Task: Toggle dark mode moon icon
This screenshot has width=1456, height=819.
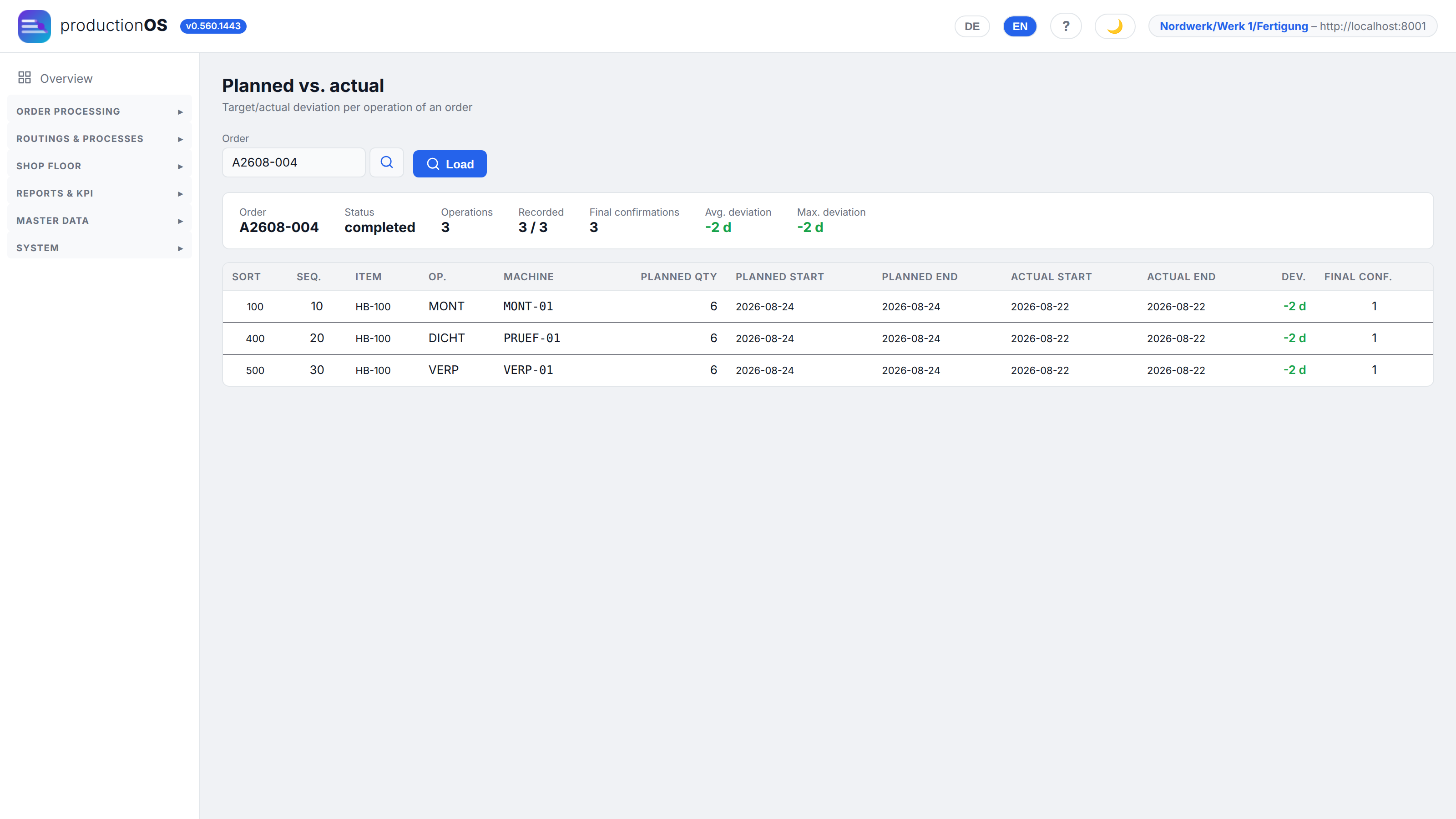Action: [x=1115, y=26]
